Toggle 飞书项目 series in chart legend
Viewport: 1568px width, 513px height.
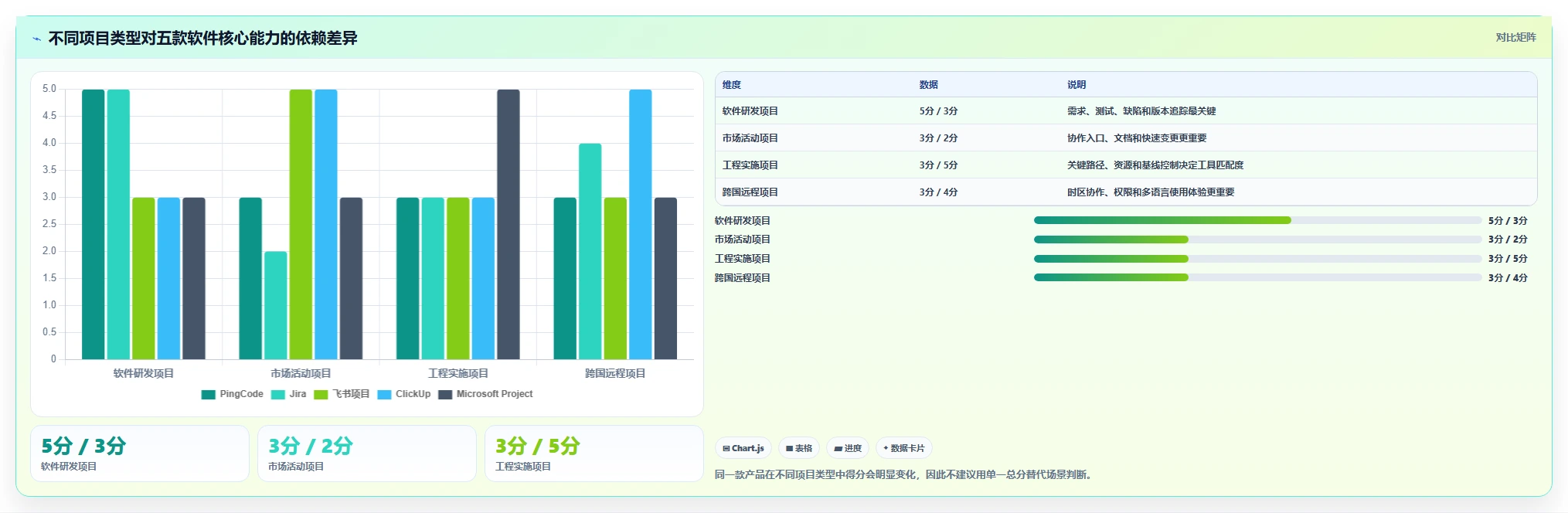[342, 394]
